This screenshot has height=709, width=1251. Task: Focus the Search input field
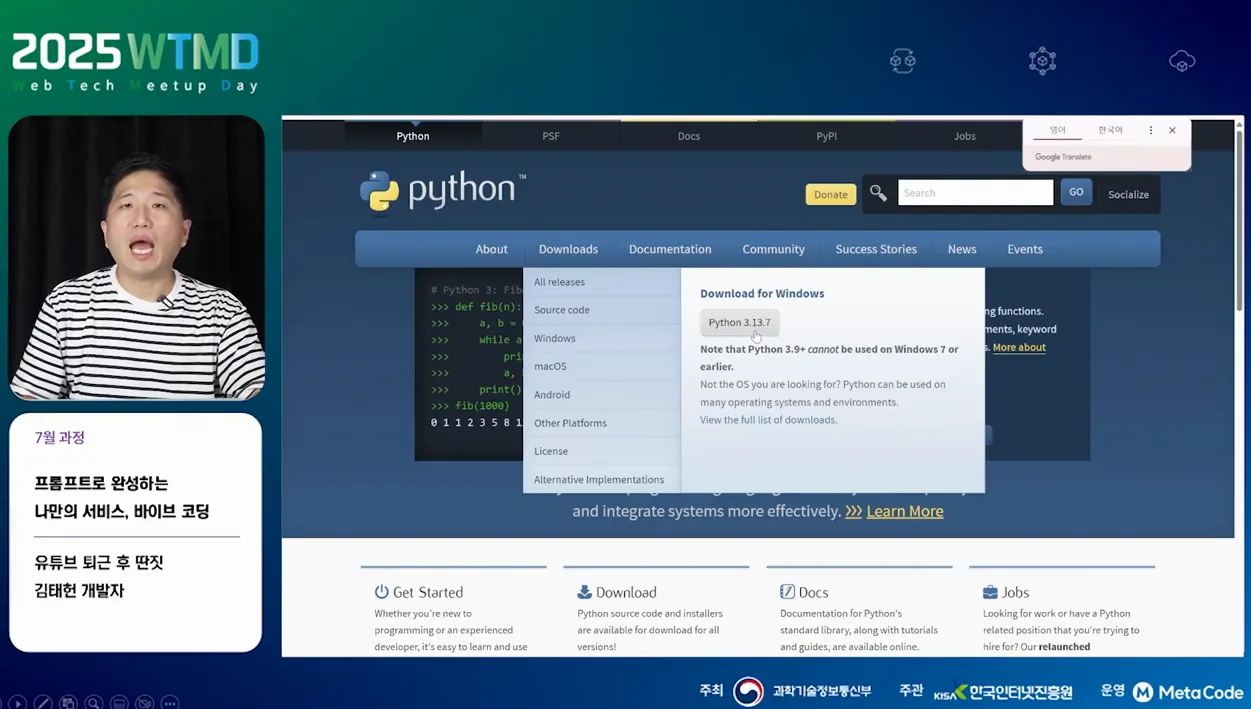pyautogui.click(x=975, y=192)
